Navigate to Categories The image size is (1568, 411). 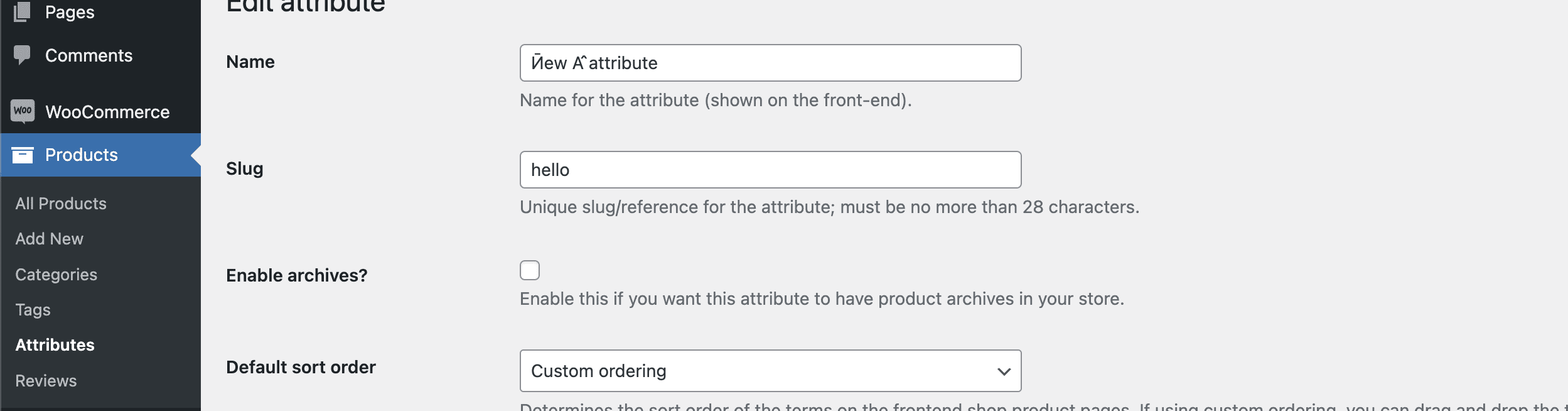[x=55, y=275]
